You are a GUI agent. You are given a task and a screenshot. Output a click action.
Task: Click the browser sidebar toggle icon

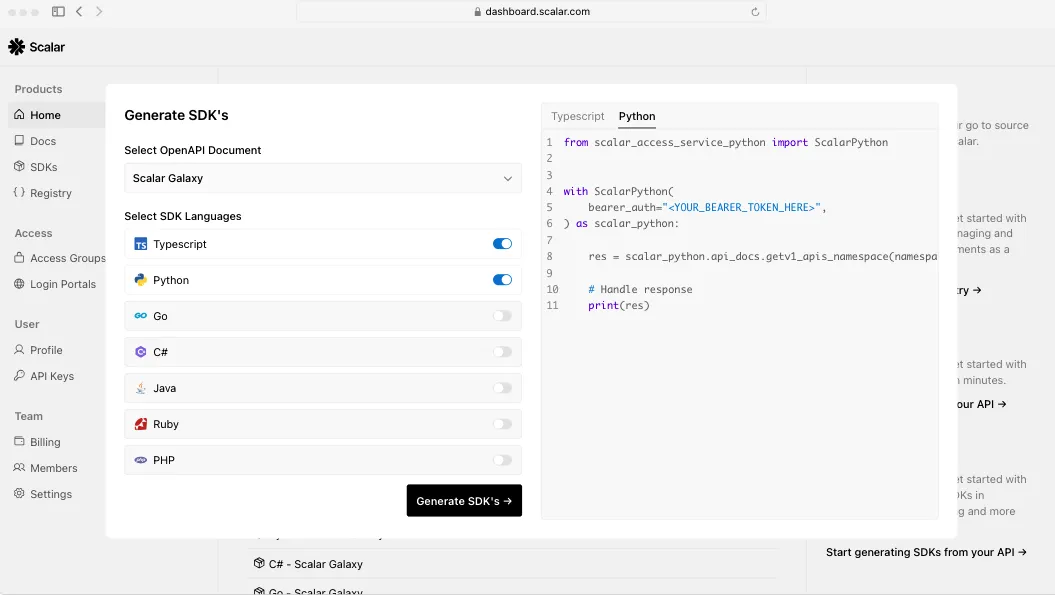58,12
